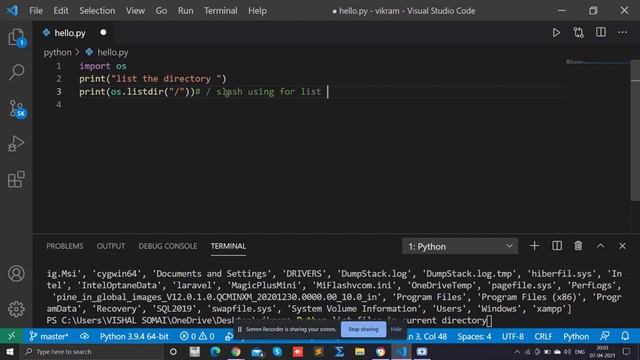Split the terminal pane
The width and height of the screenshot is (640, 360).
click(x=557, y=246)
